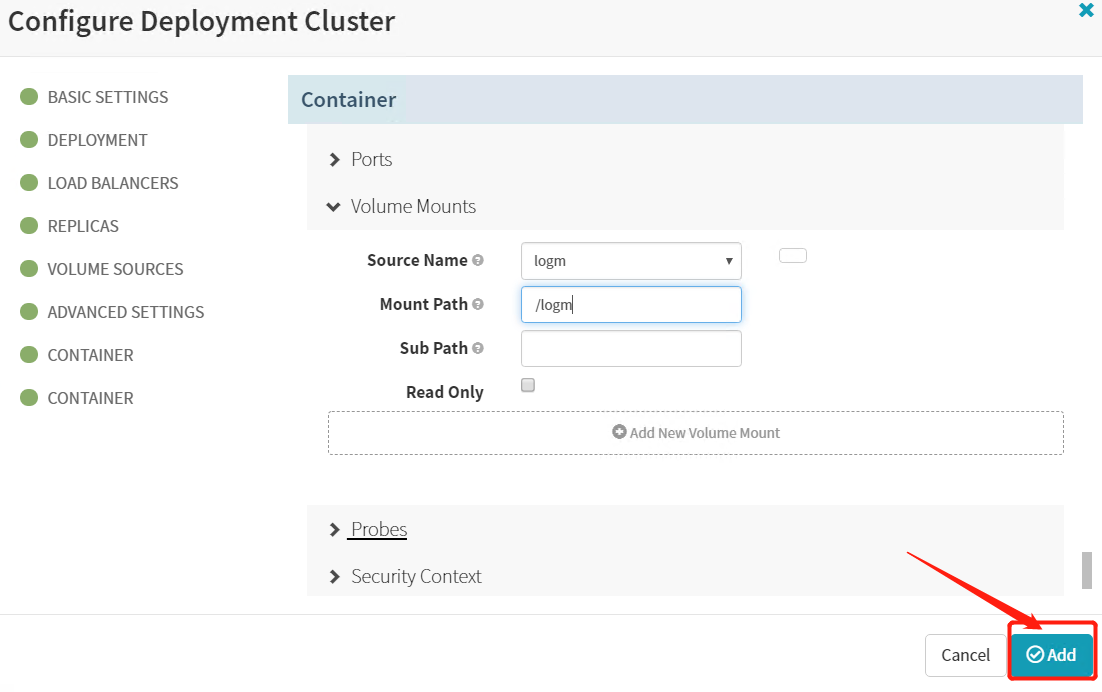Open the Source Name dropdown showing logm

pos(631,261)
